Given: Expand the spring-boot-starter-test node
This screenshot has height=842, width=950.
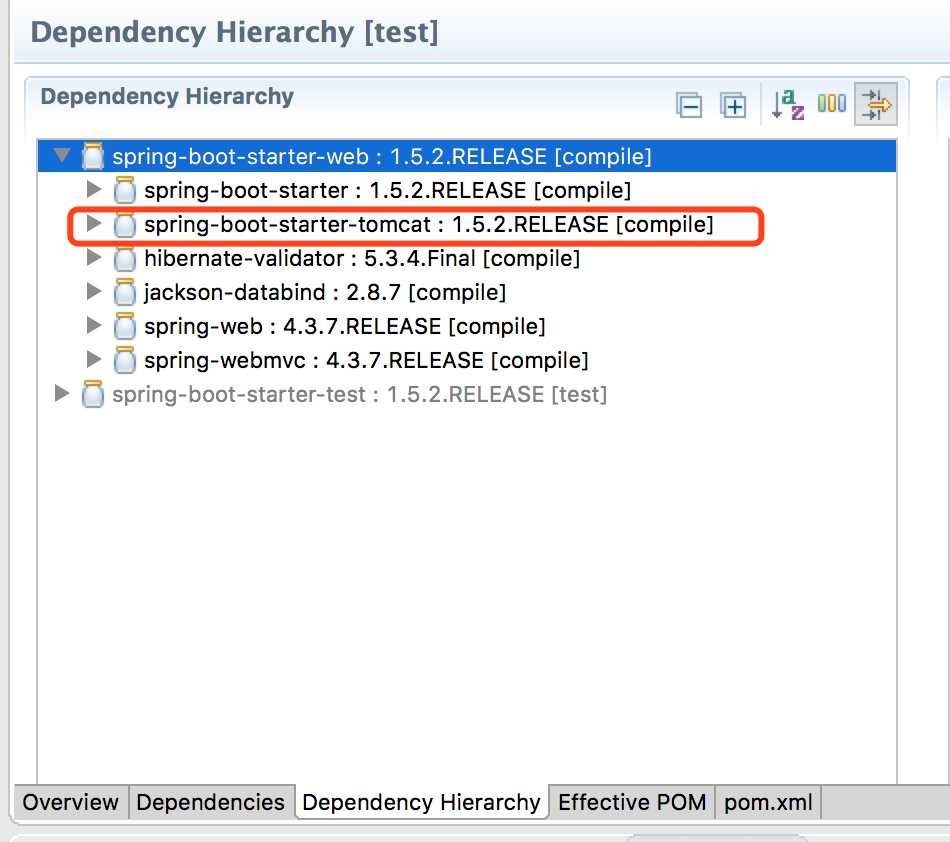Looking at the screenshot, I should pyautogui.click(x=61, y=393).
